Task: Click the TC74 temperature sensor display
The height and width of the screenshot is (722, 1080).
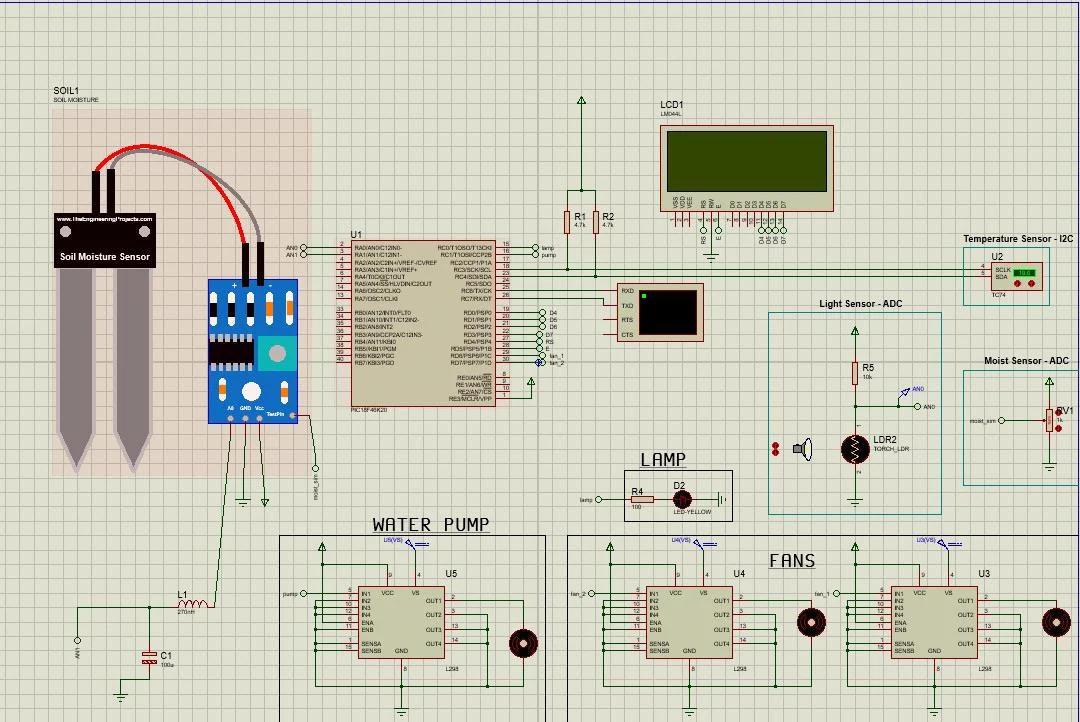Action: pos(1023,273)
